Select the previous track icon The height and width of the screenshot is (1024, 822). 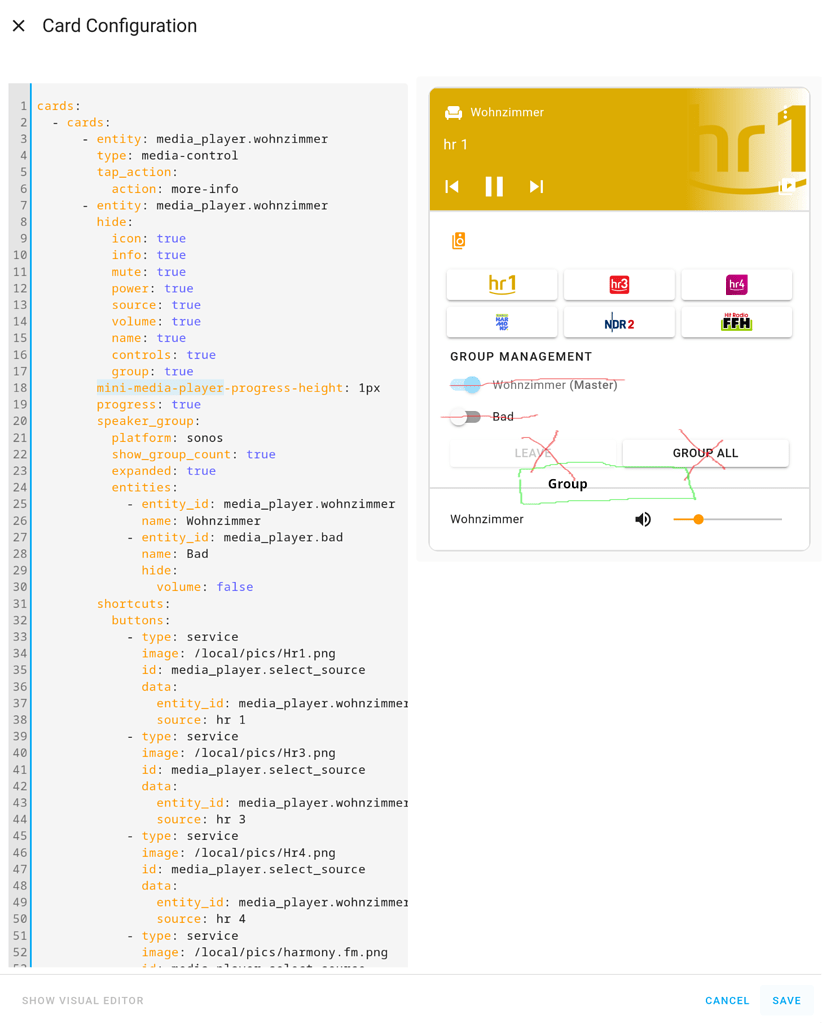(451, 186)
